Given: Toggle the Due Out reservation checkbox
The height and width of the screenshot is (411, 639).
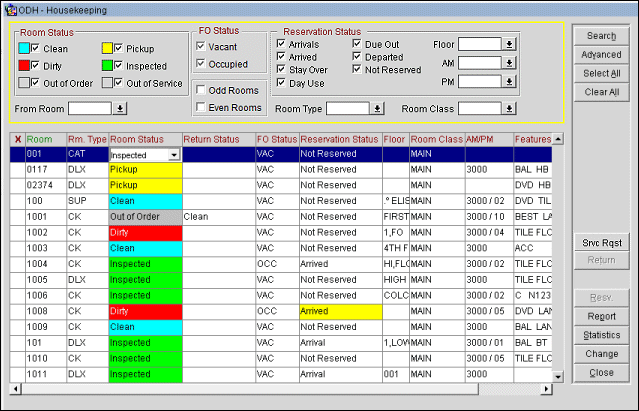Looking at the screenshot, I should pyautogui.click(x=358, y=45).
